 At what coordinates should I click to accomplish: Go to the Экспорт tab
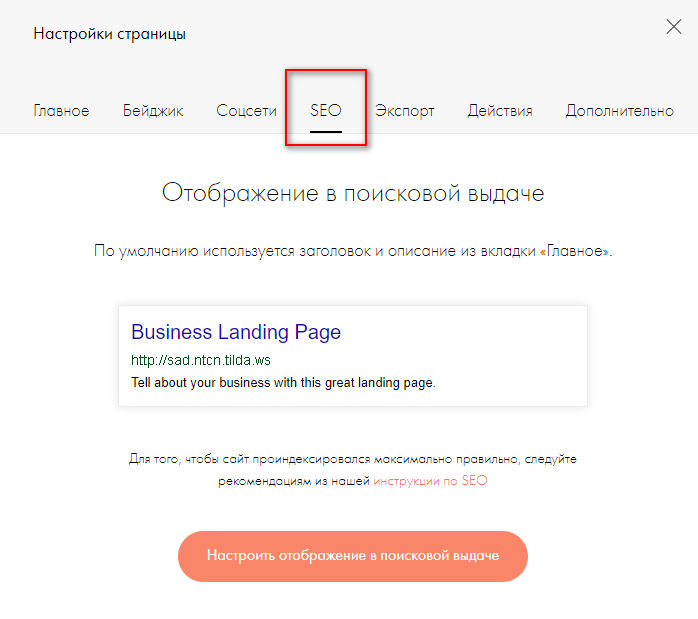(405, 111)
